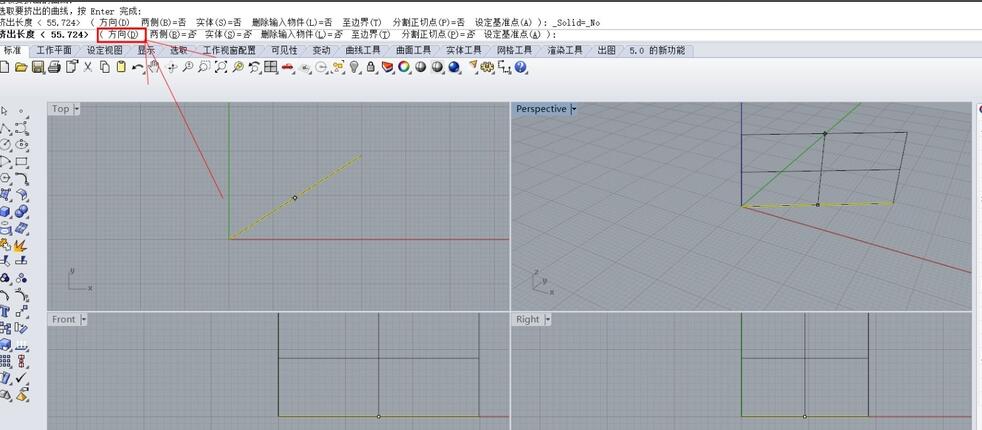Click the four-viewports layout icon
982x430 pixels.
(271, 67)
